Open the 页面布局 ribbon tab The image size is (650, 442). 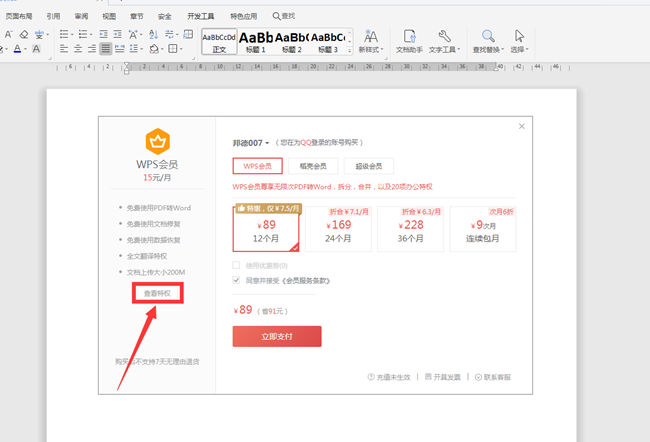coord(19,16)
